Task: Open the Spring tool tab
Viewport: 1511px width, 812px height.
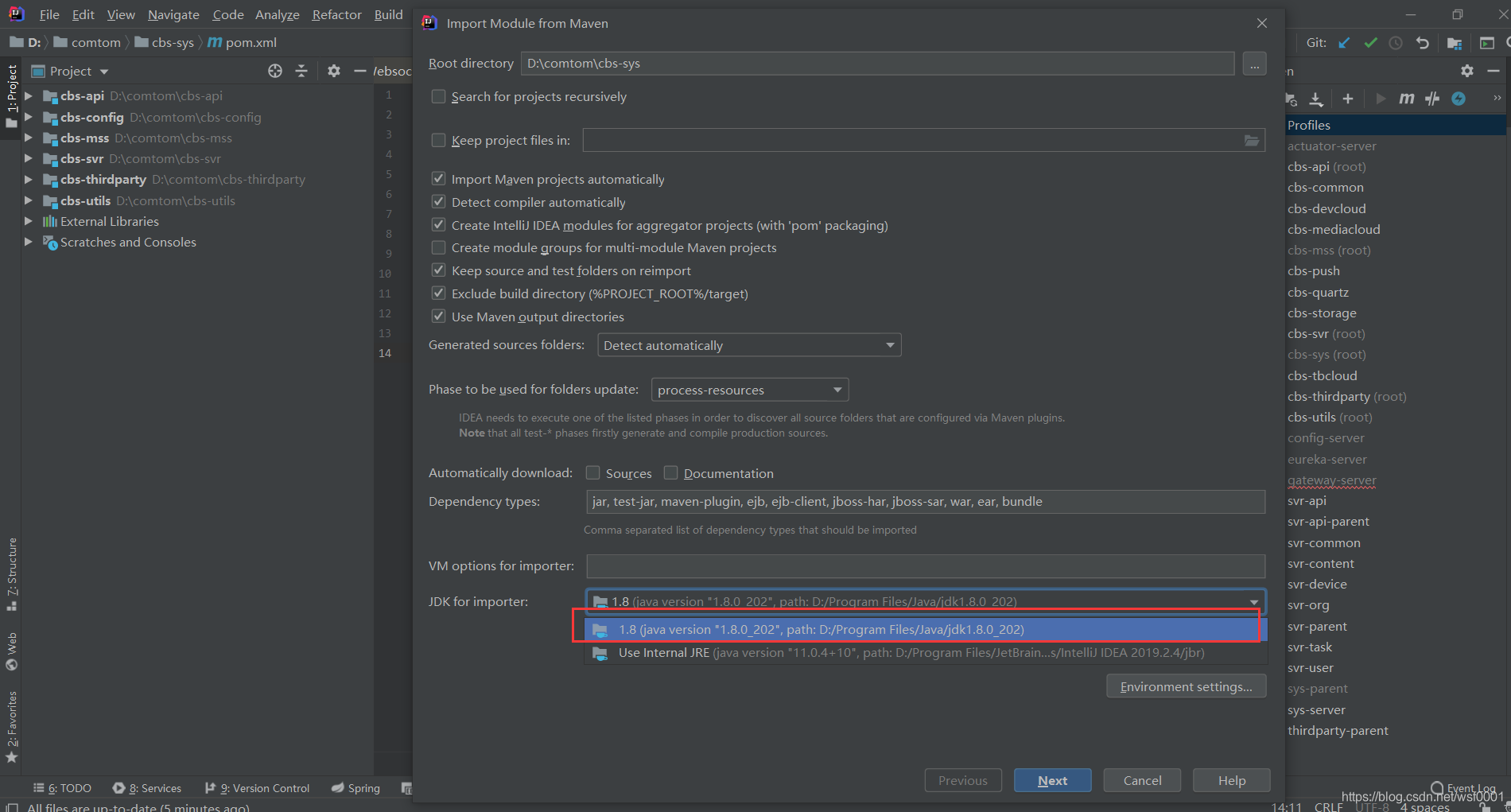Action: (355, 788)
